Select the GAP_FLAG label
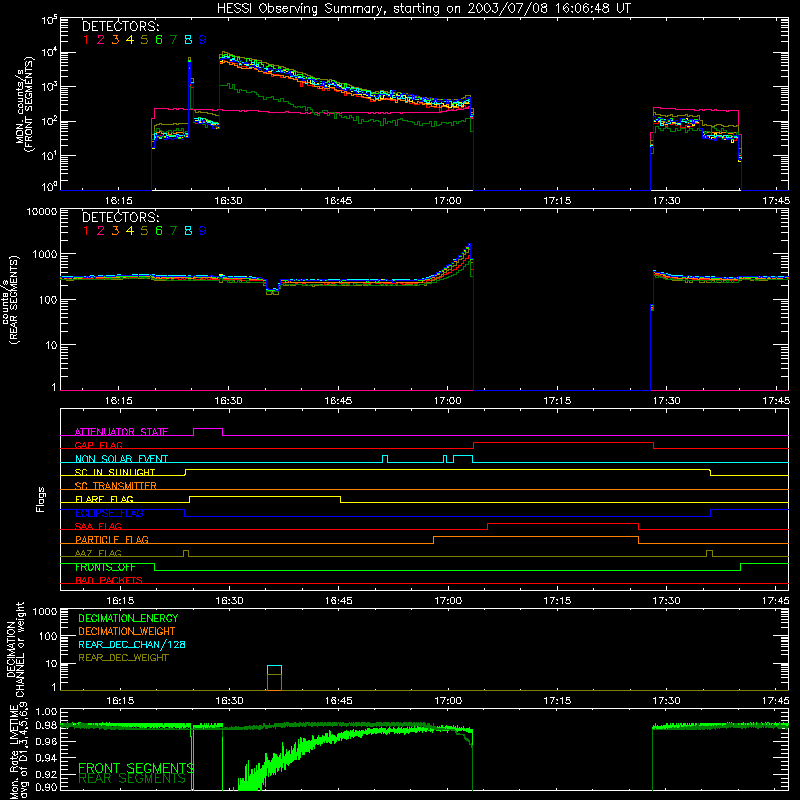800x800 pixels. pos(98,445)
